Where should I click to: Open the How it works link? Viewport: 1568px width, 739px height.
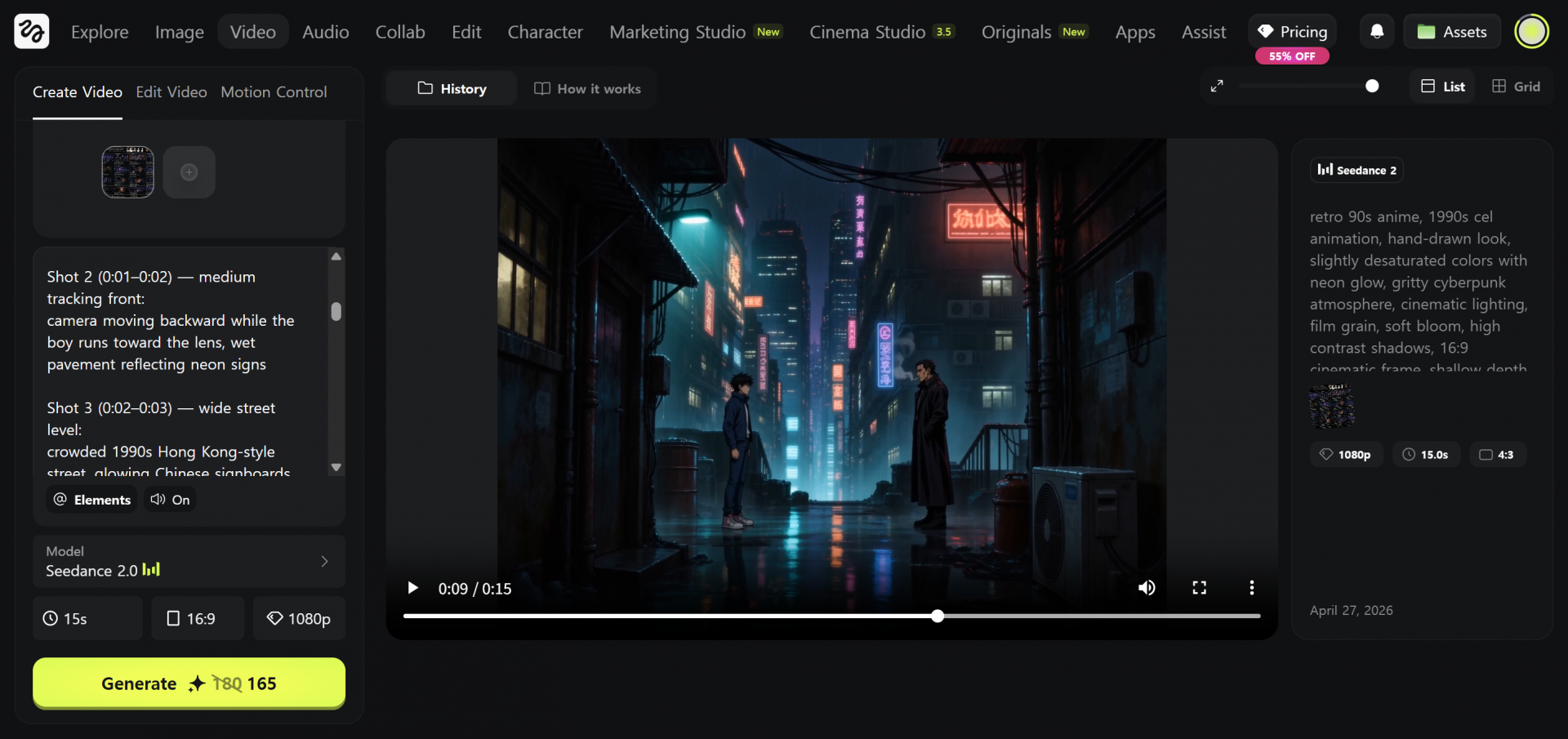pos(587,89)
